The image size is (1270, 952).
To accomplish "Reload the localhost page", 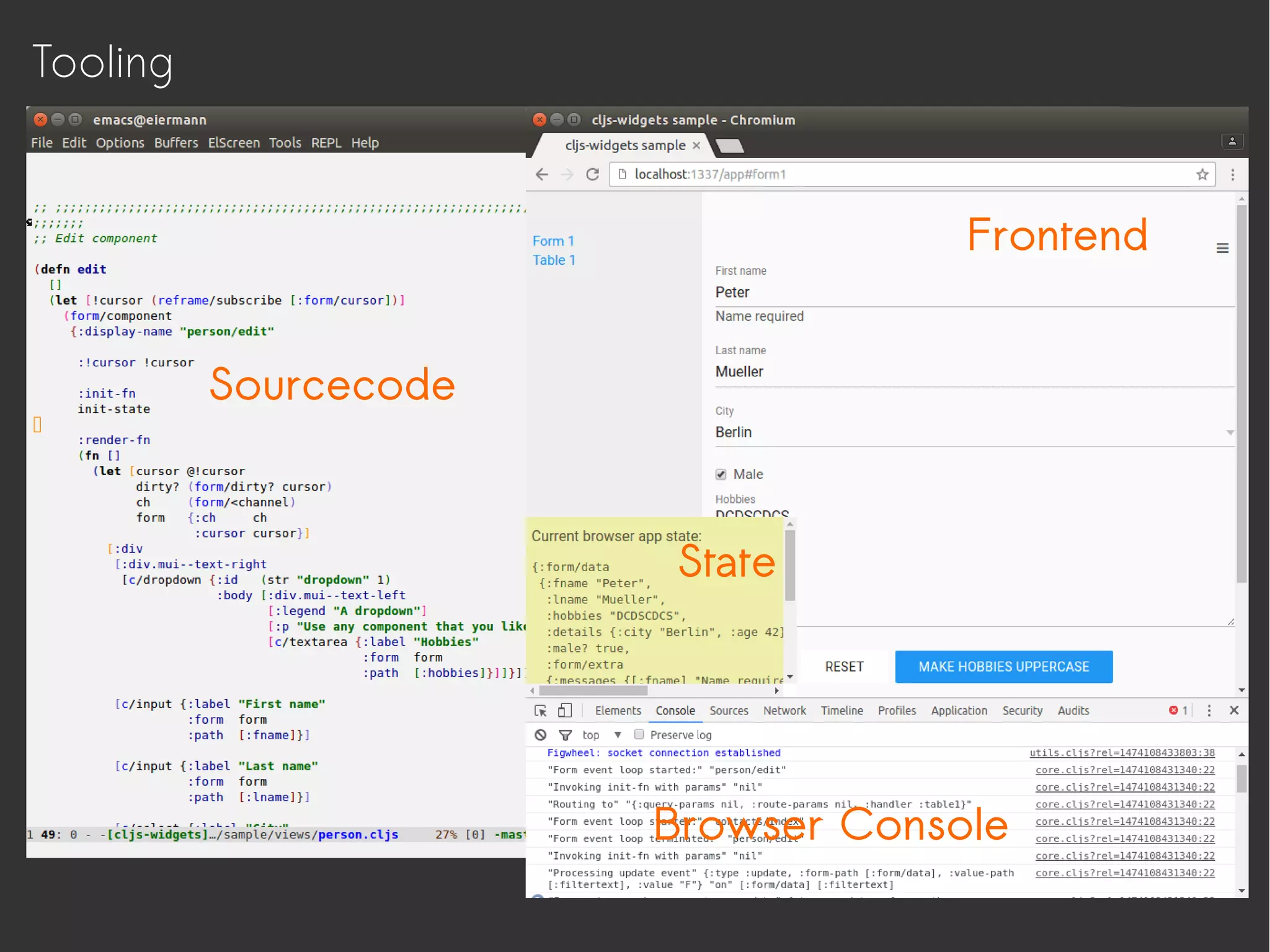I will [592, 174].
